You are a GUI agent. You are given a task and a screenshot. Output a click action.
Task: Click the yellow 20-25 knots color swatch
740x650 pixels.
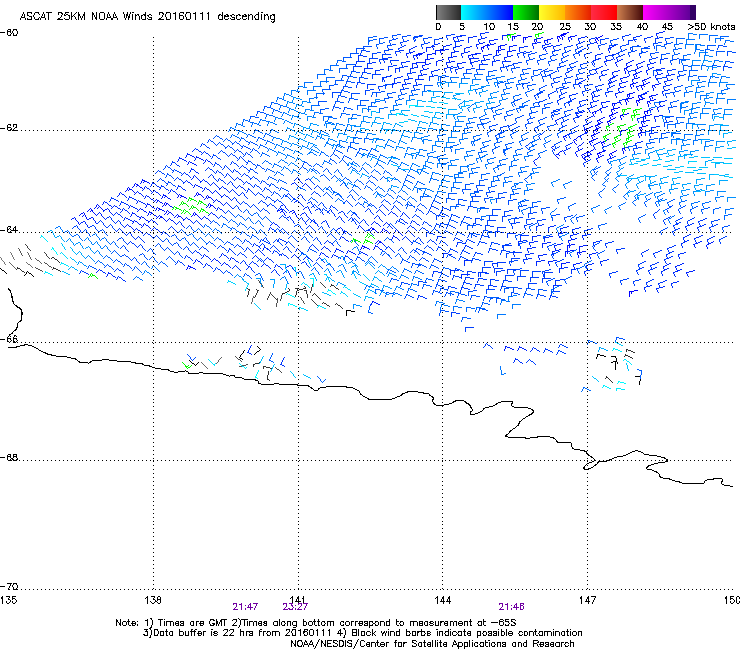(552, 12)
